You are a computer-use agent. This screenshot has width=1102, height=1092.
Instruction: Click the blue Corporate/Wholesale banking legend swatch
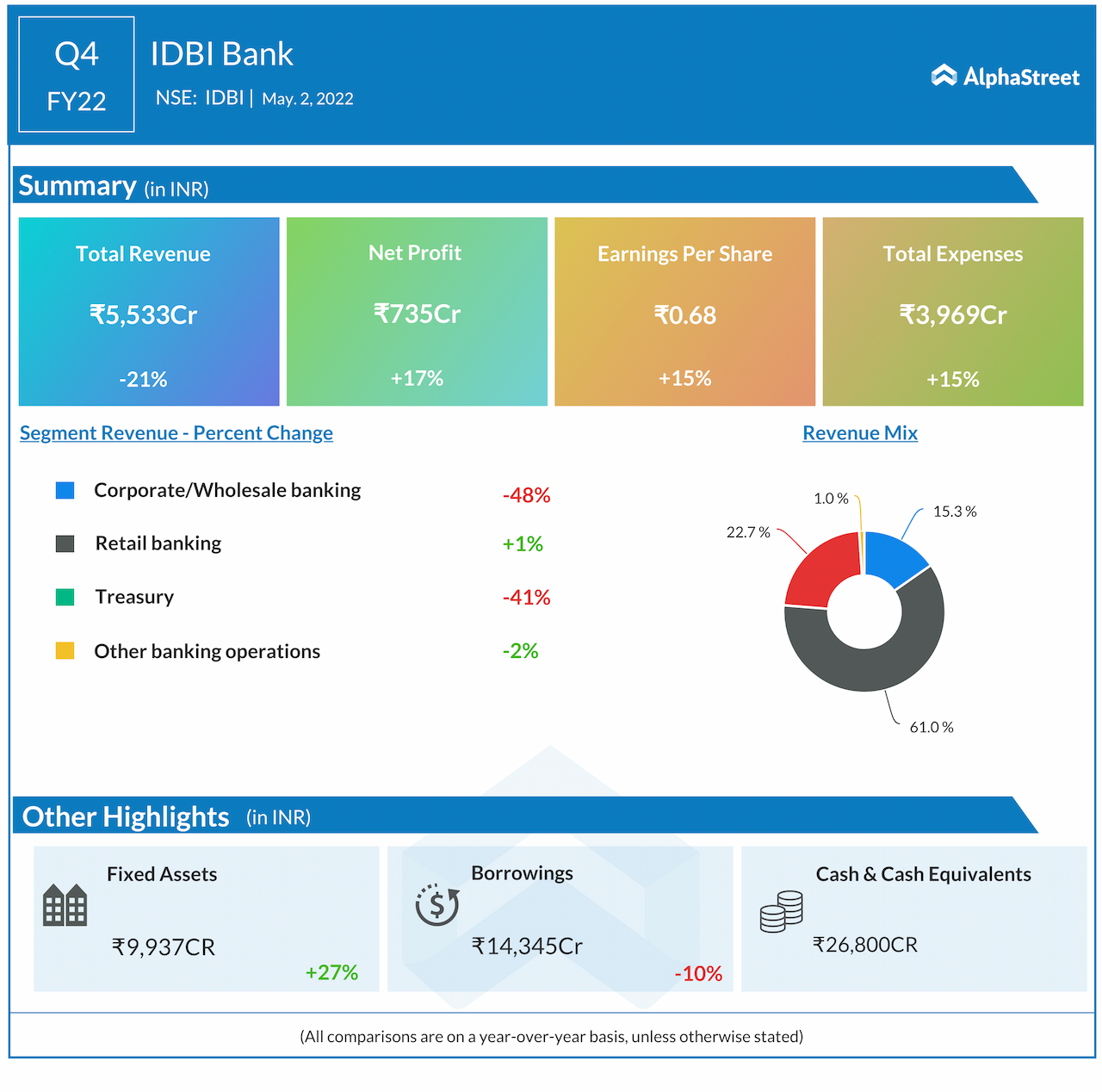coord(65,490)
